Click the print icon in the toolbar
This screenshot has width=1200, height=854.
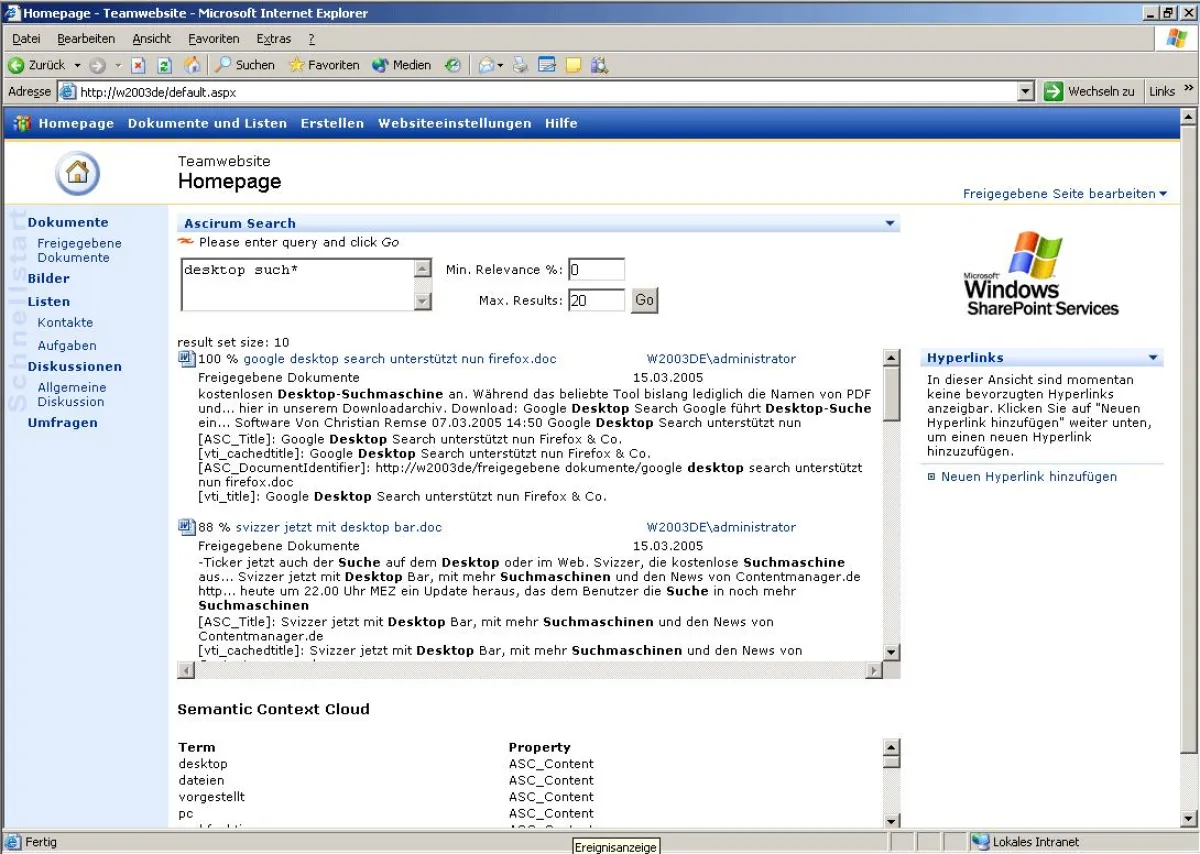[x=520, y=65]
